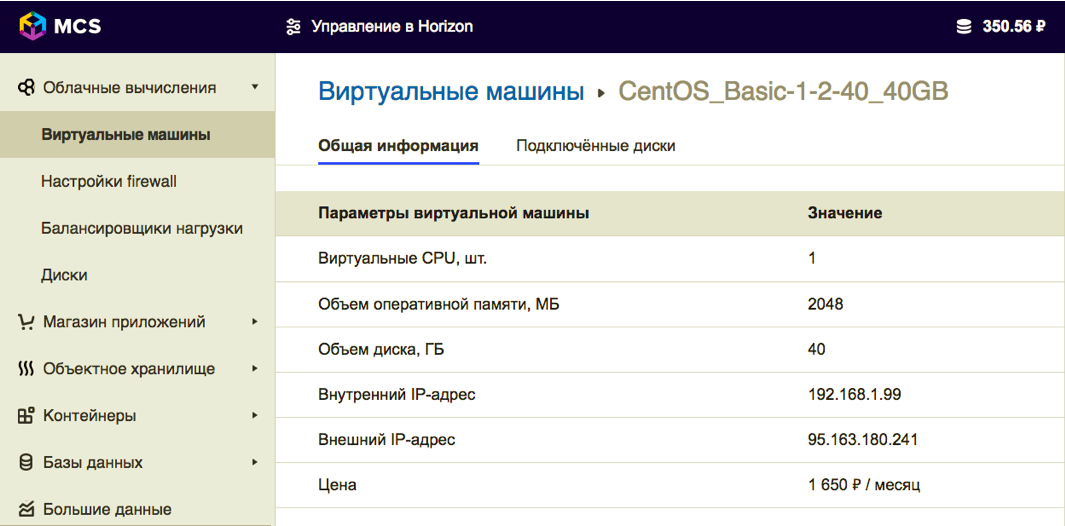Image resolution: width=1065 pixels, height=526 pixels.
Task: Open Балансировщики нагрузки menu item
Action: tap(141, 228)
